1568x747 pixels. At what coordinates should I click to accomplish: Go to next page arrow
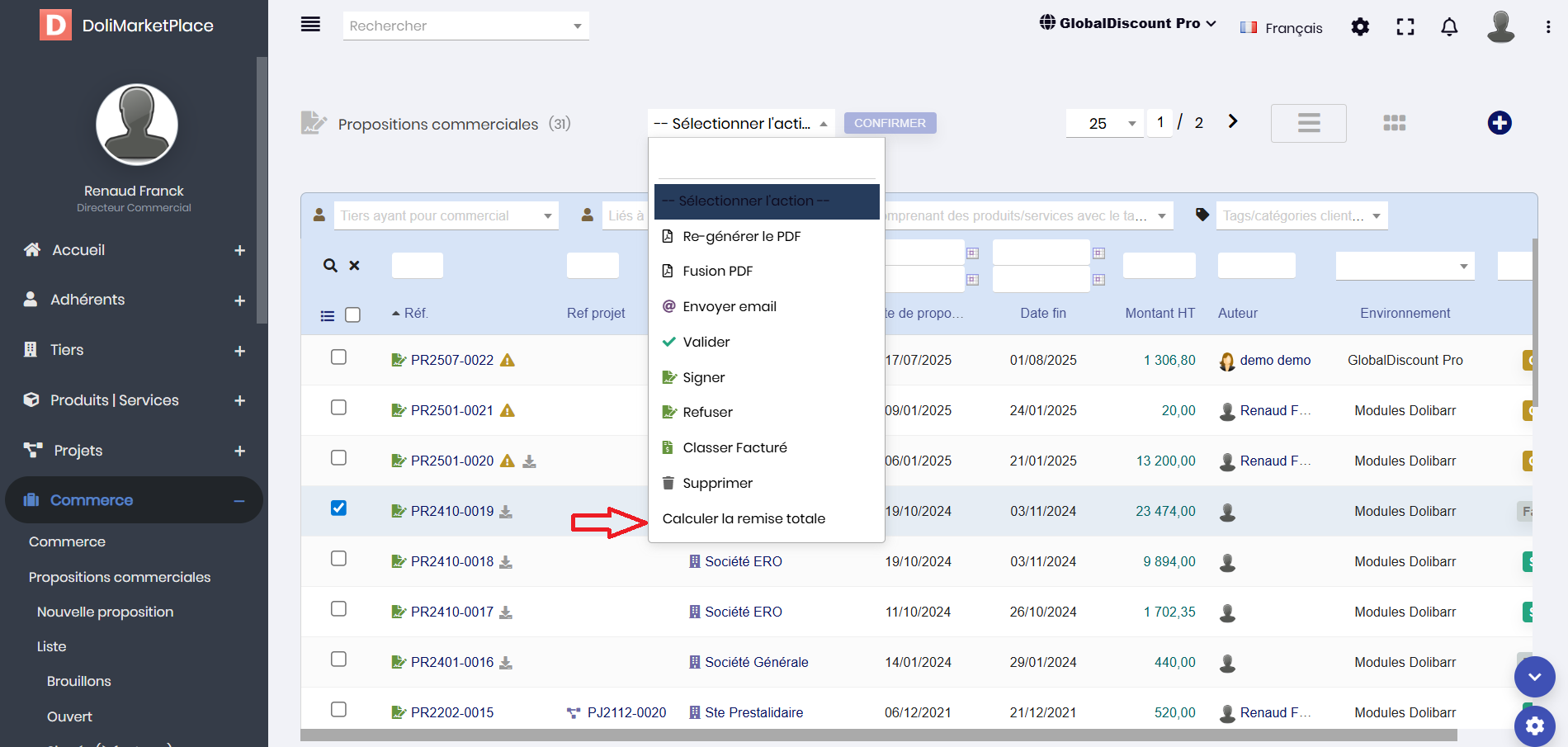pos(1233,122)
